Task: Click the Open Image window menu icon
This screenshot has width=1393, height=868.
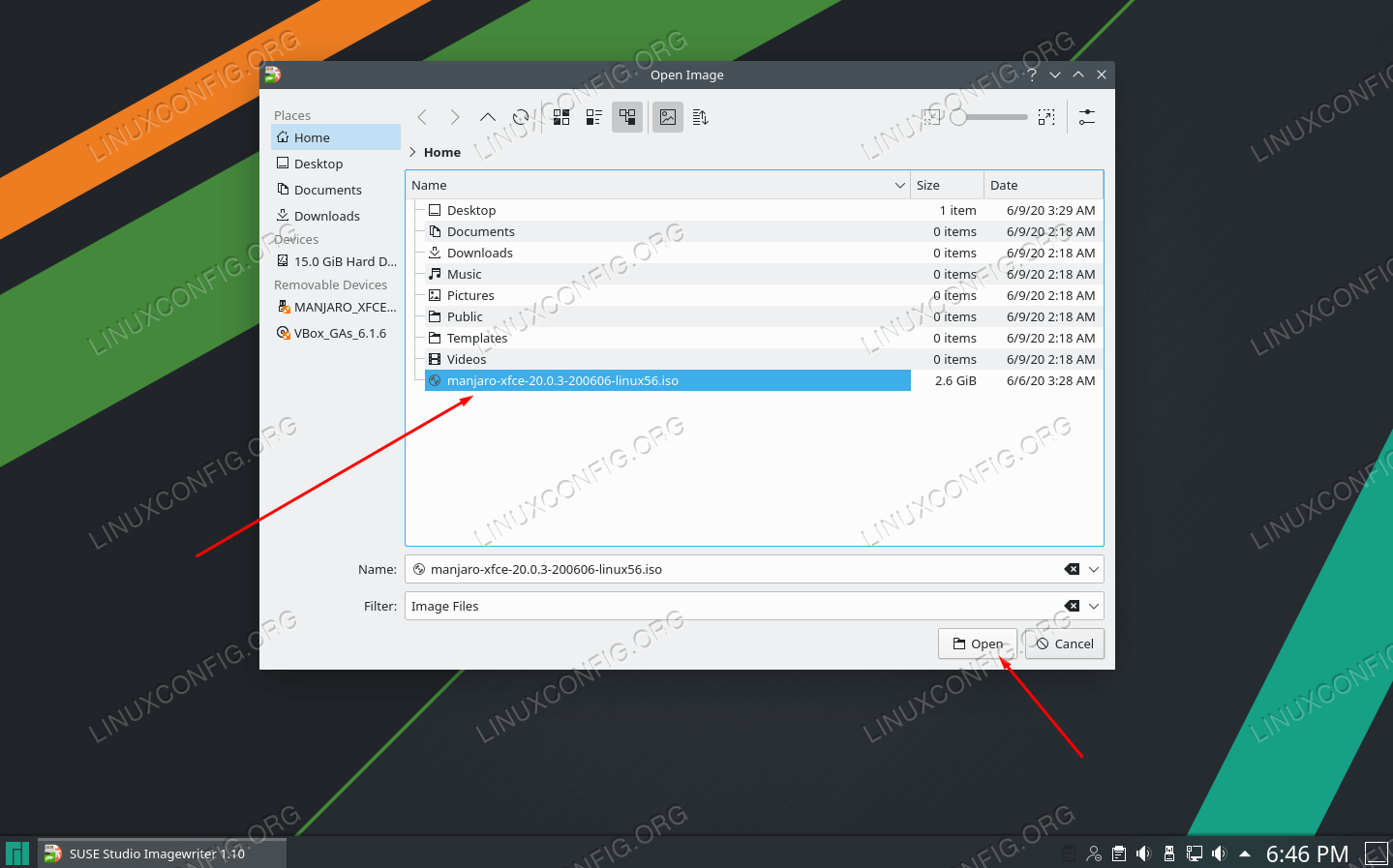Action: tap(273, 75)
